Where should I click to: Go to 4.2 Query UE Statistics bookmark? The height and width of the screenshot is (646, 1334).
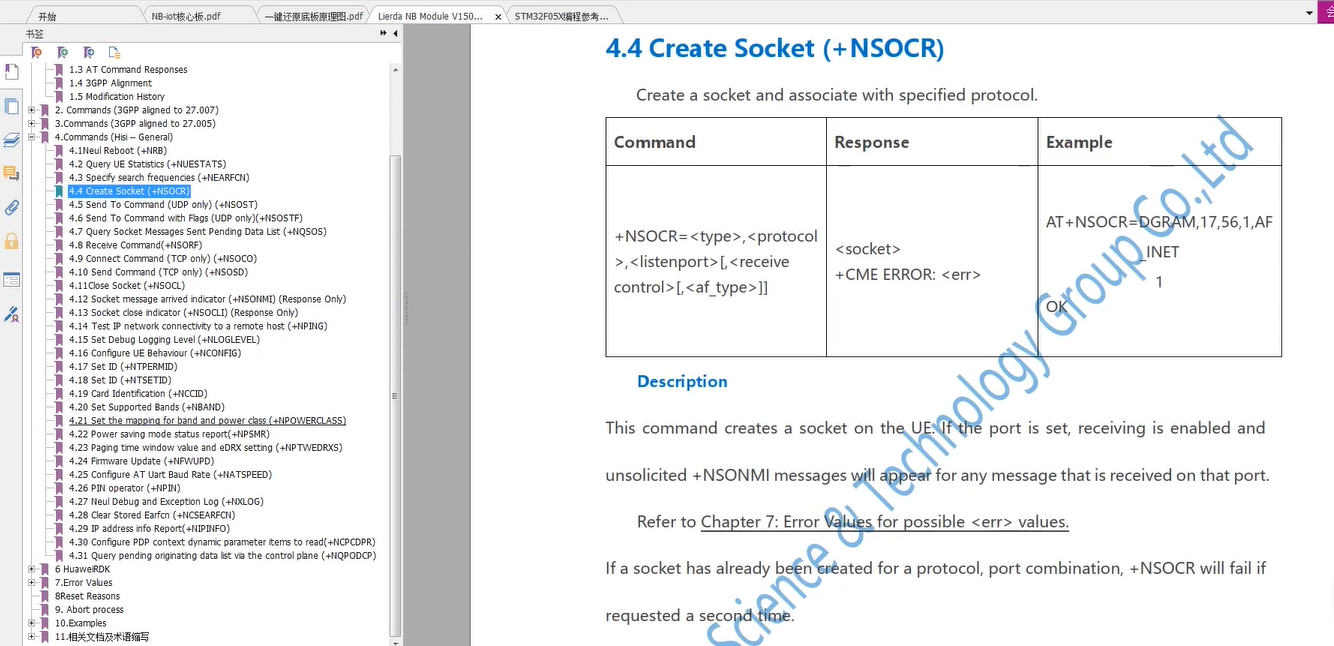point(147,164)
